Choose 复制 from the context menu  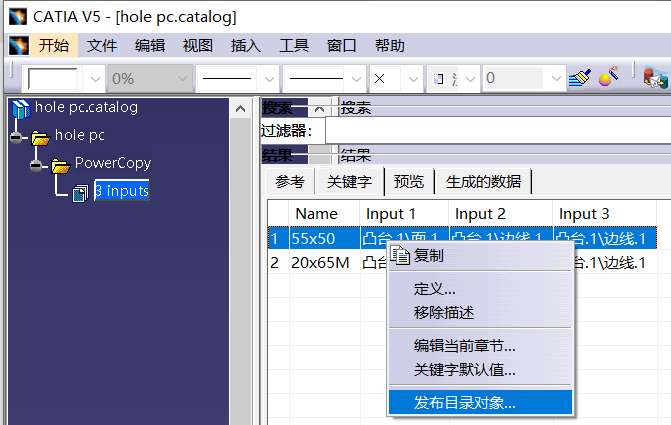[480, 256]
